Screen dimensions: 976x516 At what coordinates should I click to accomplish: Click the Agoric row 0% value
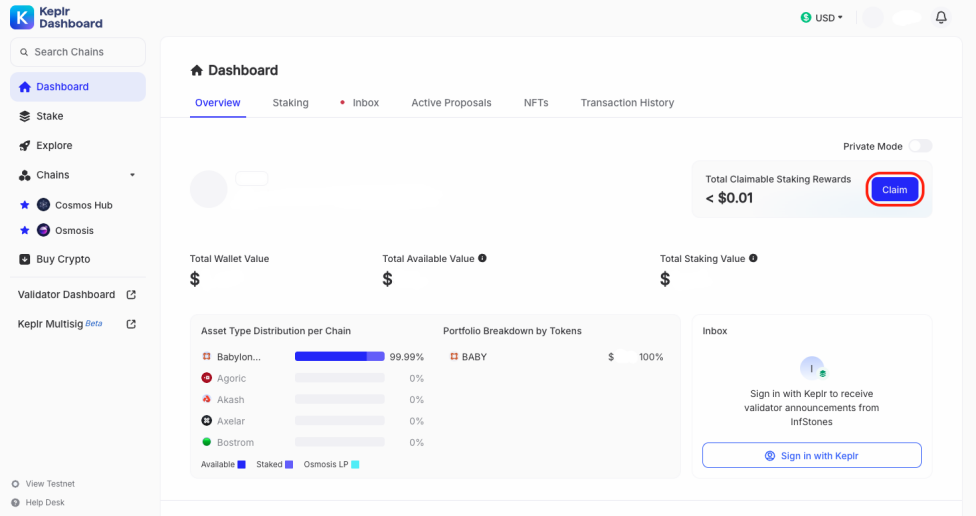pyautogui.click(x=416, y=378)
